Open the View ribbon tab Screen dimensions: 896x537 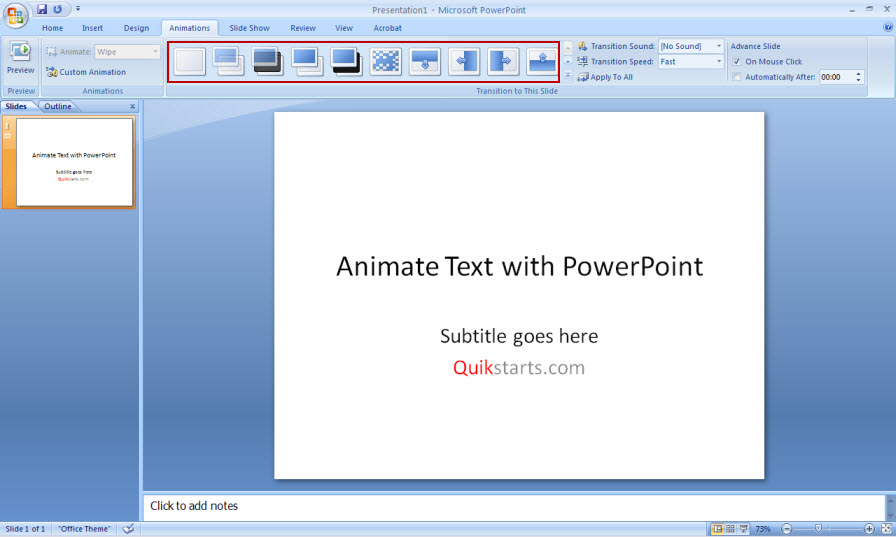point(343,28)
